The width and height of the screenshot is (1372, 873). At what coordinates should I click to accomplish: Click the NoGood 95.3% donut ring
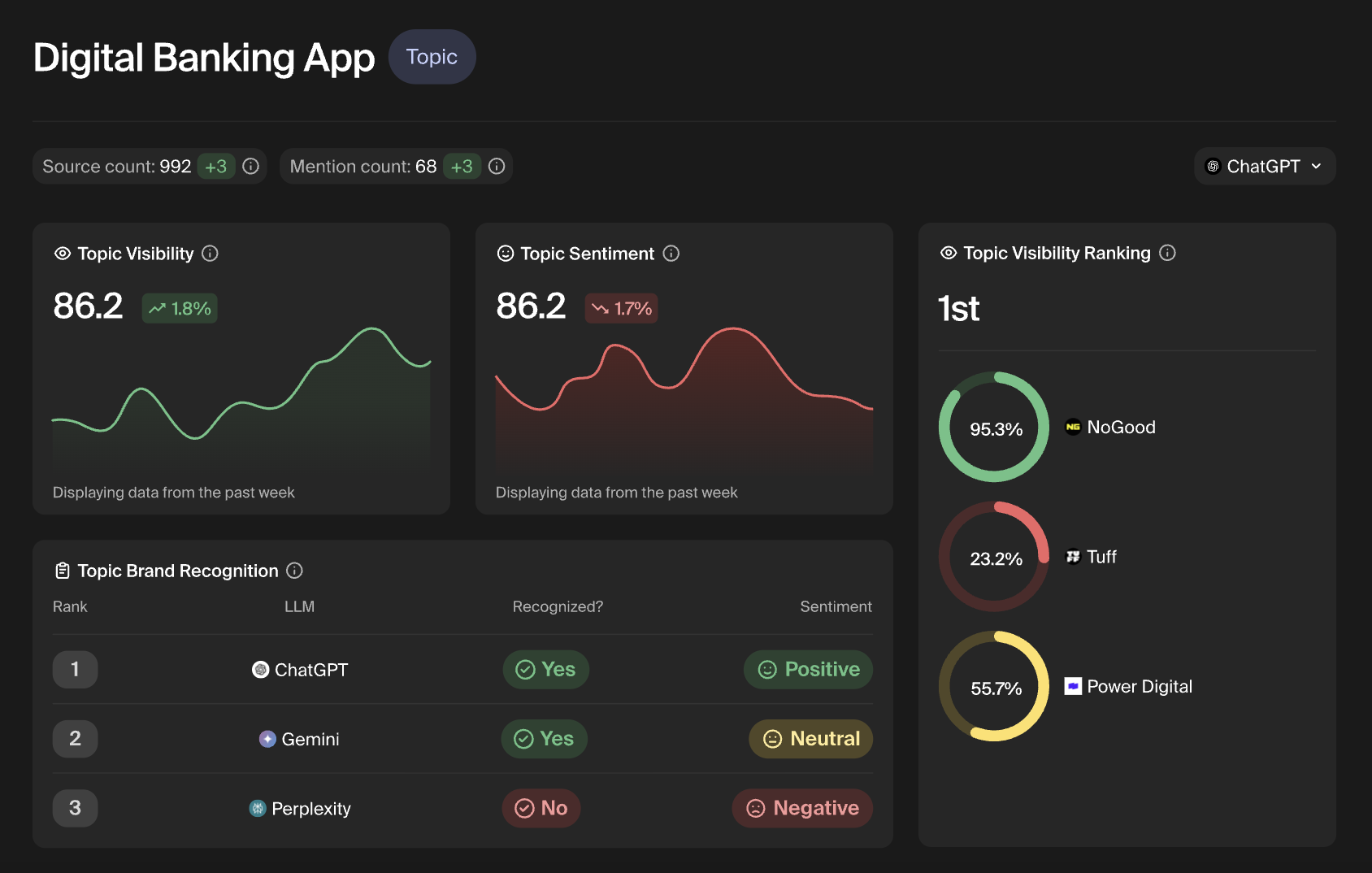(x=994, y=428)
